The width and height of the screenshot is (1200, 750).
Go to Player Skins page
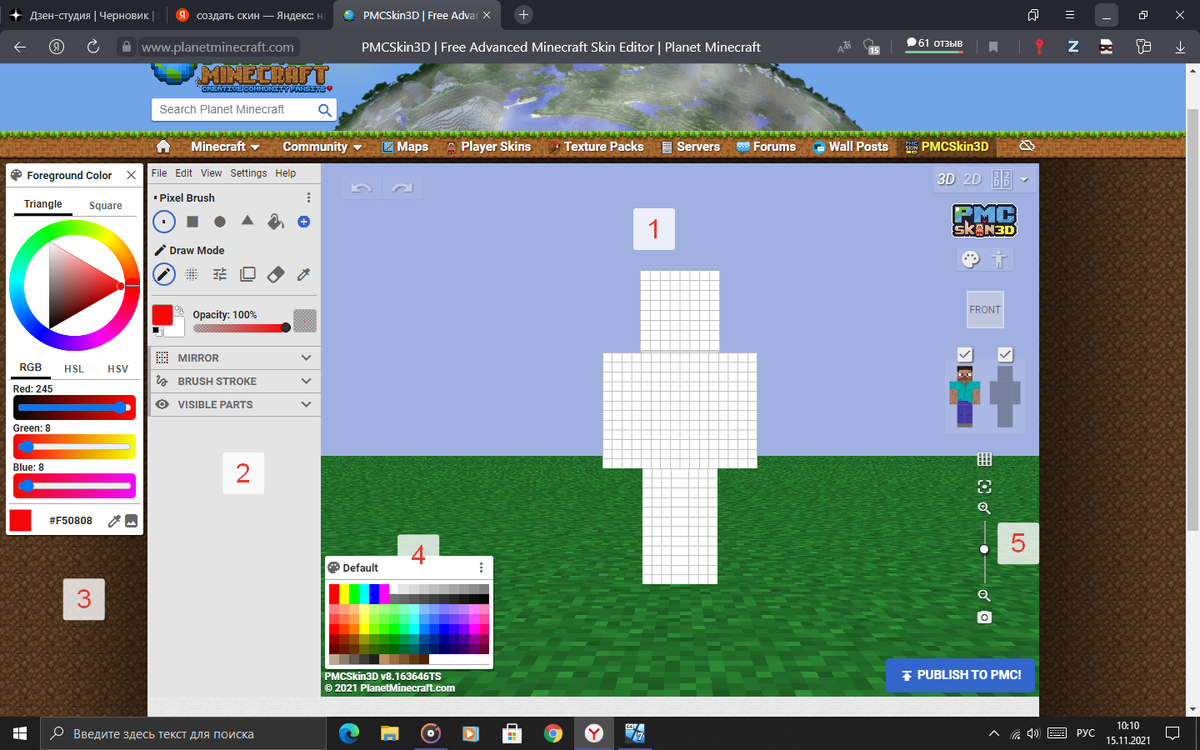(487, 146)
